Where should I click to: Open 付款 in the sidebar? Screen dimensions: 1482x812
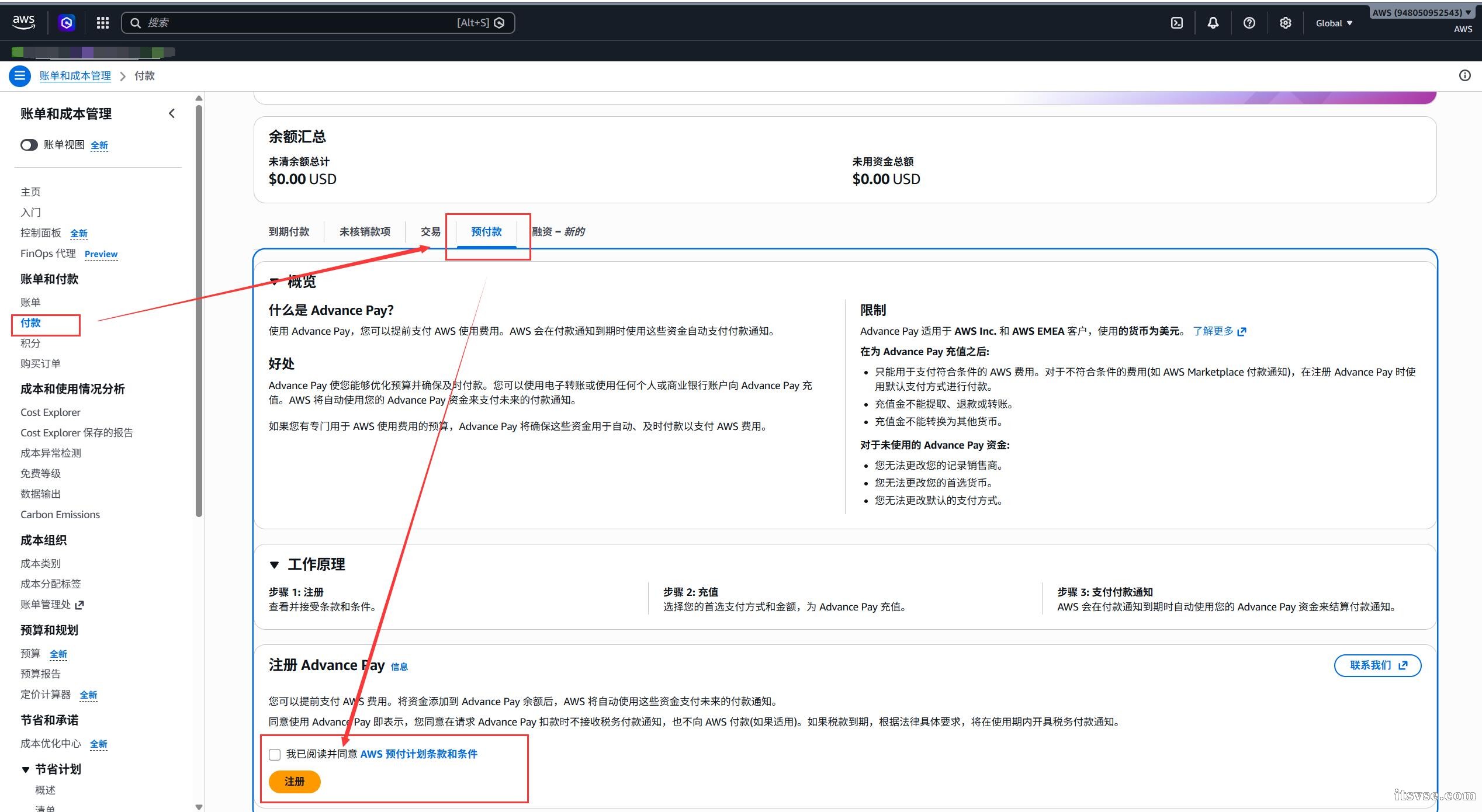click(x=31, y=323)
